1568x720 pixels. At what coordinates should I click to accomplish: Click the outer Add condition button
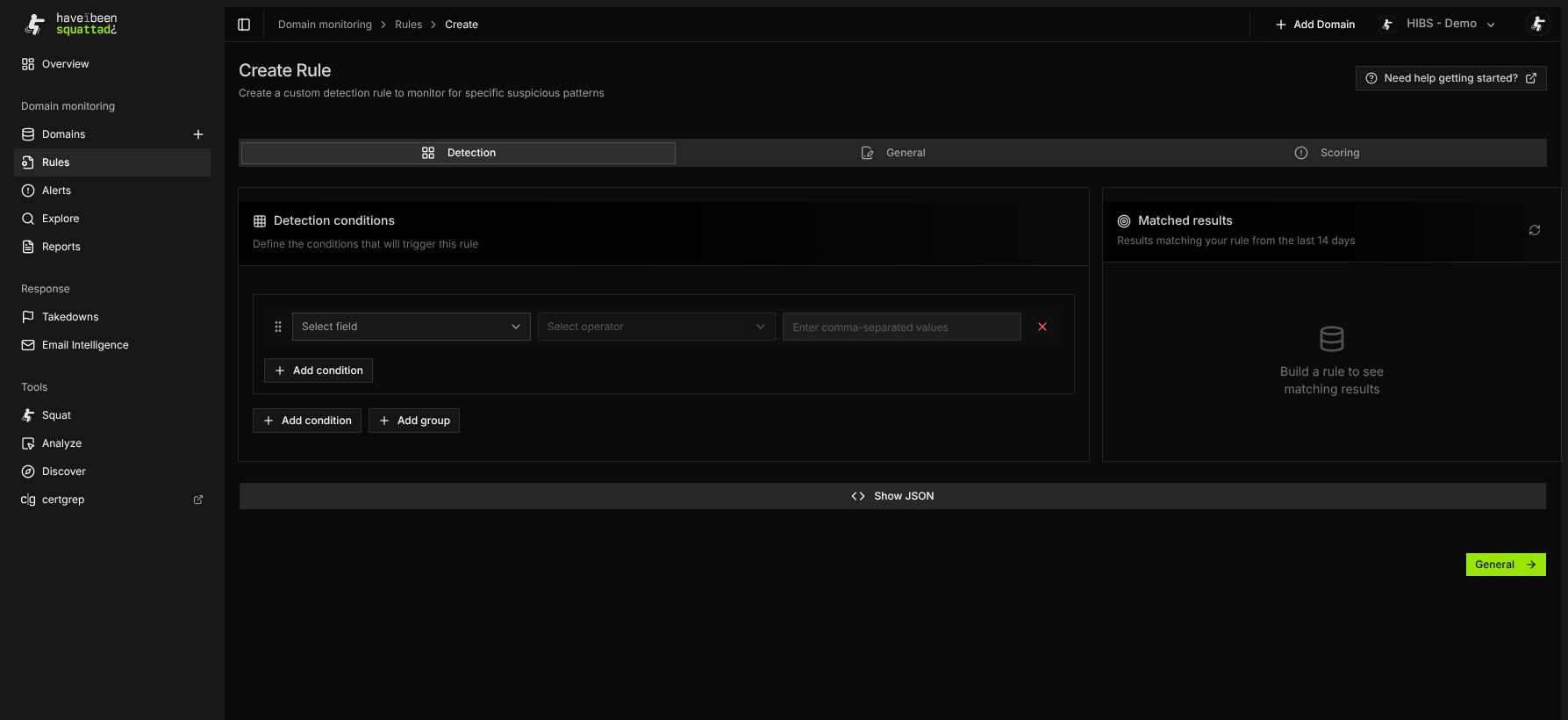pyautogui.click(x=307, y=421)
